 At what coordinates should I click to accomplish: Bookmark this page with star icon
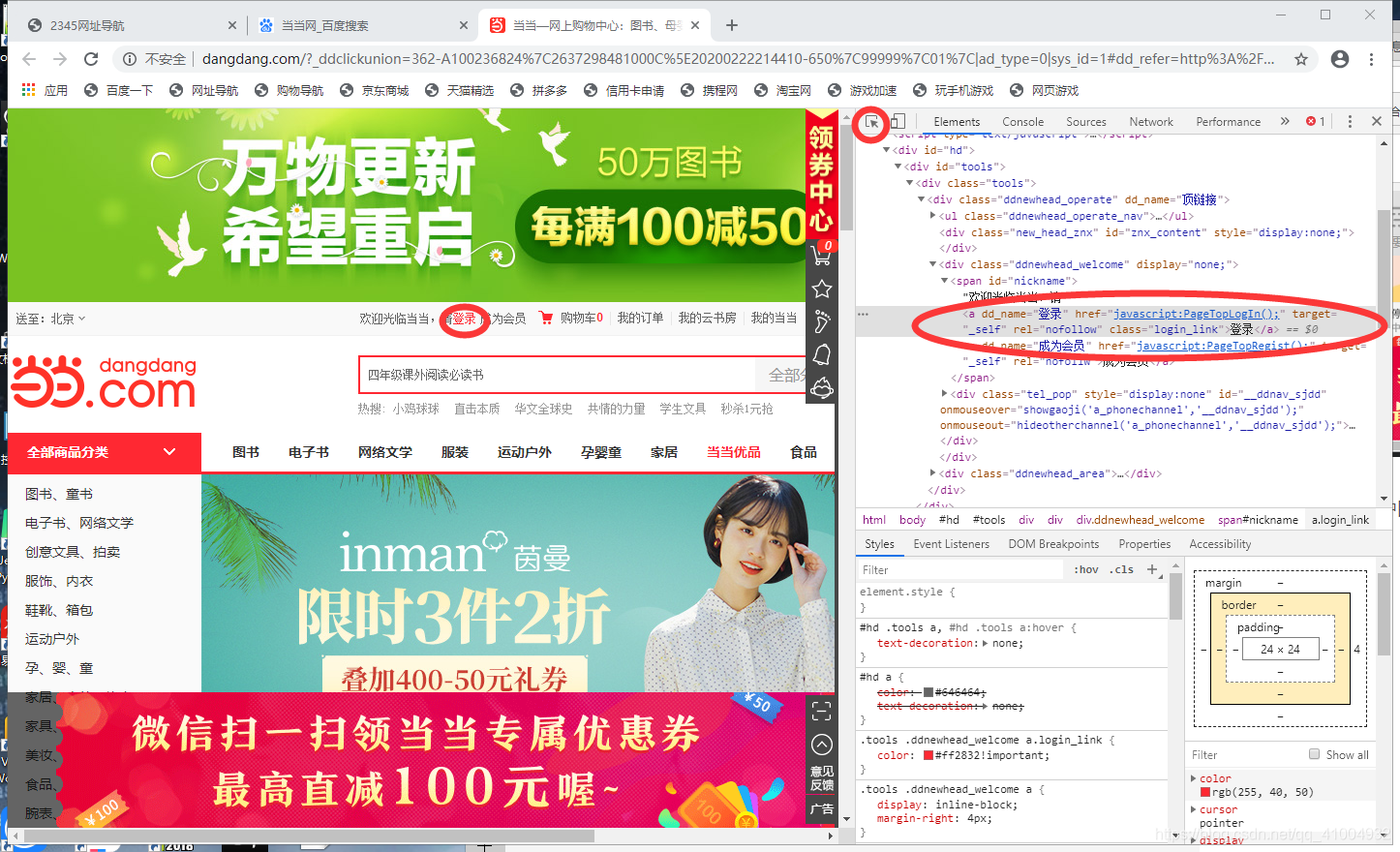pos(1301,59)
